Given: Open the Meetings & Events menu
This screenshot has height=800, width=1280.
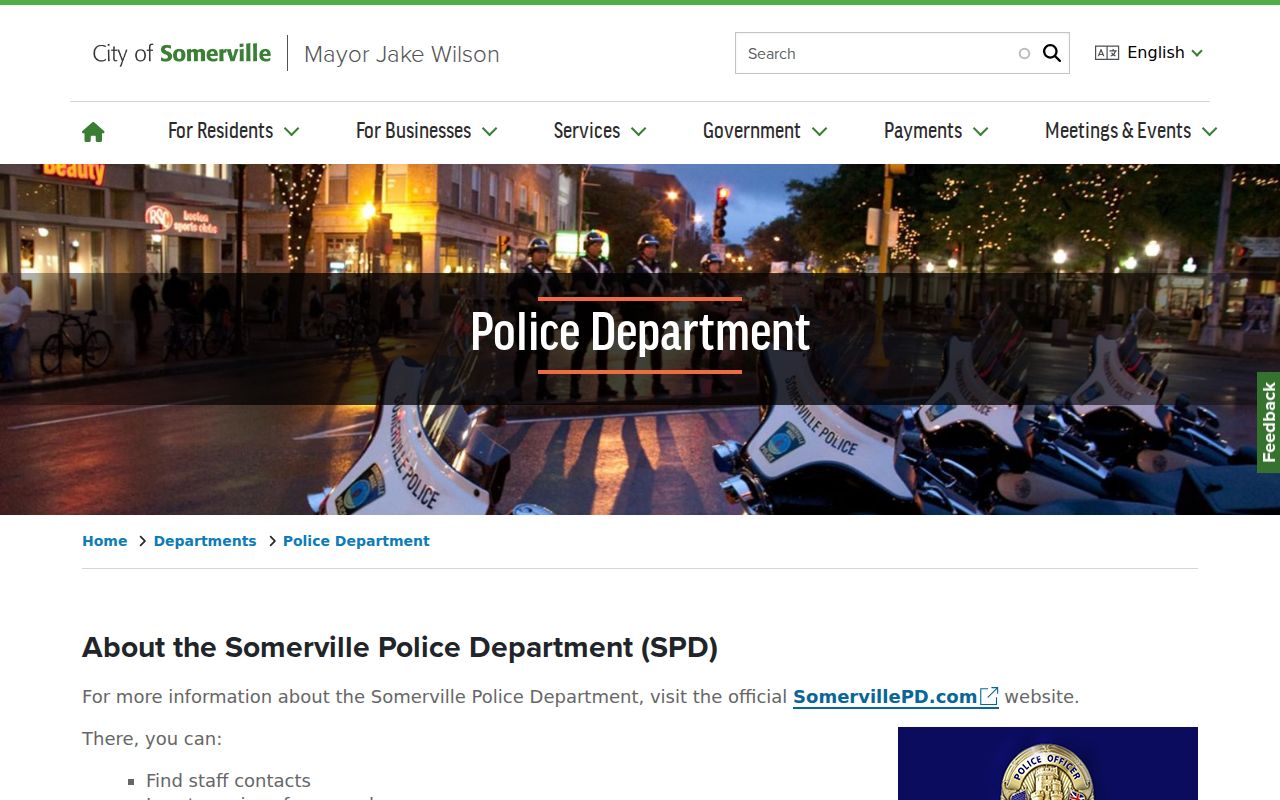Looking at the screenshot, I should [1118, 131].
